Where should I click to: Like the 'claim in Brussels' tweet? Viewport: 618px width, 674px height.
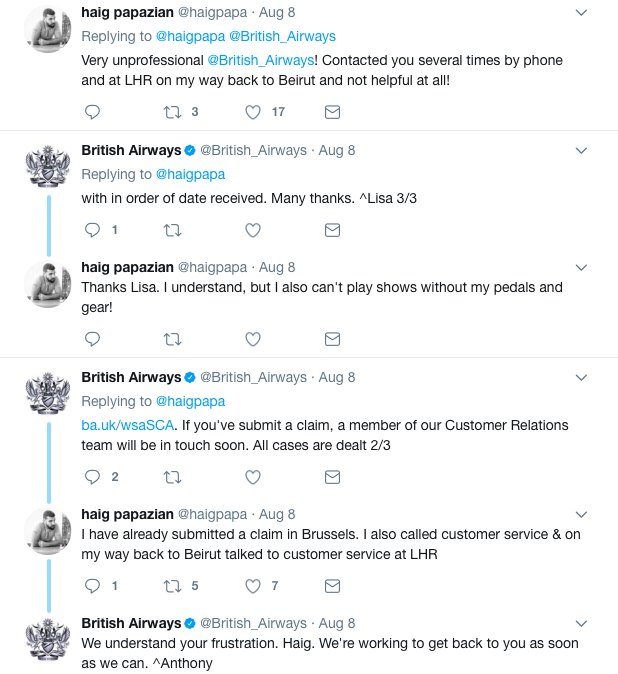(253, 586)
